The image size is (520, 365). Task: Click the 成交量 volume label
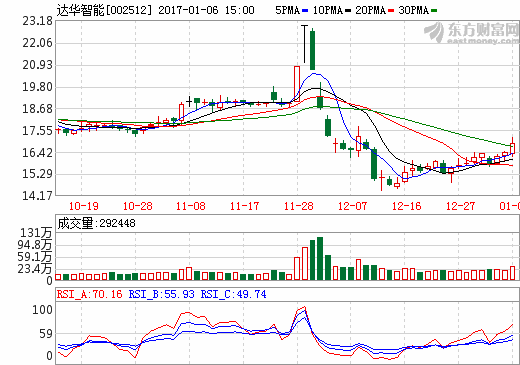coord(75,223)
